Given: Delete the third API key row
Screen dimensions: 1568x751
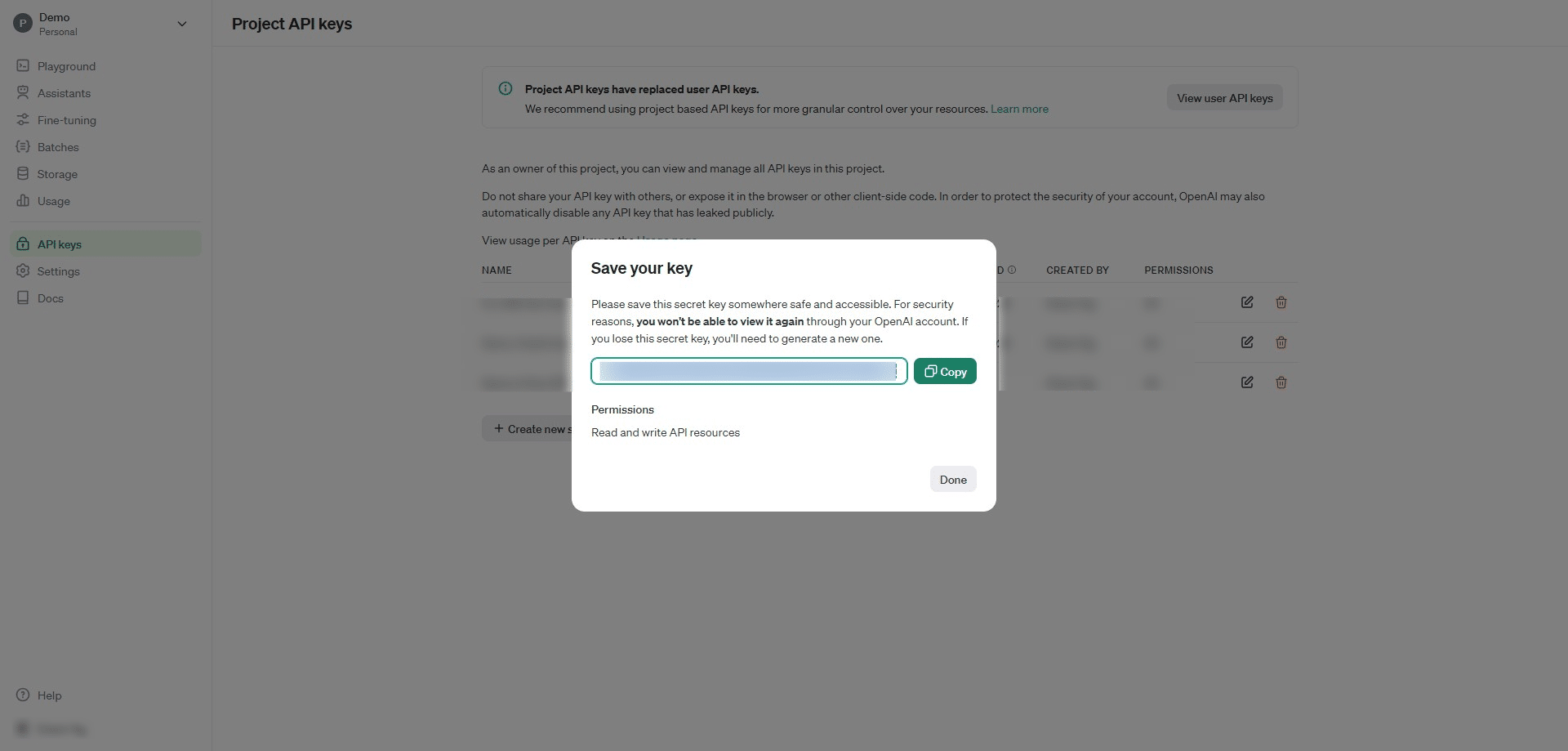Looking at the screenshot, I should 1281,382.
